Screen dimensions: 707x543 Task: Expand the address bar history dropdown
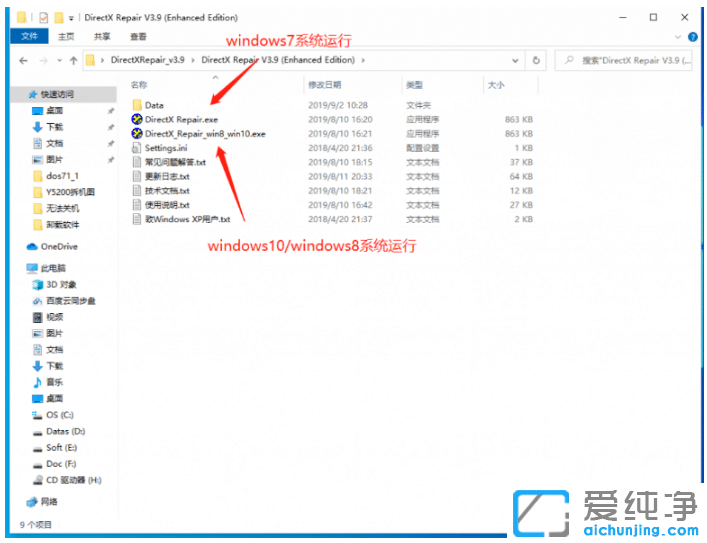(515, 60)
